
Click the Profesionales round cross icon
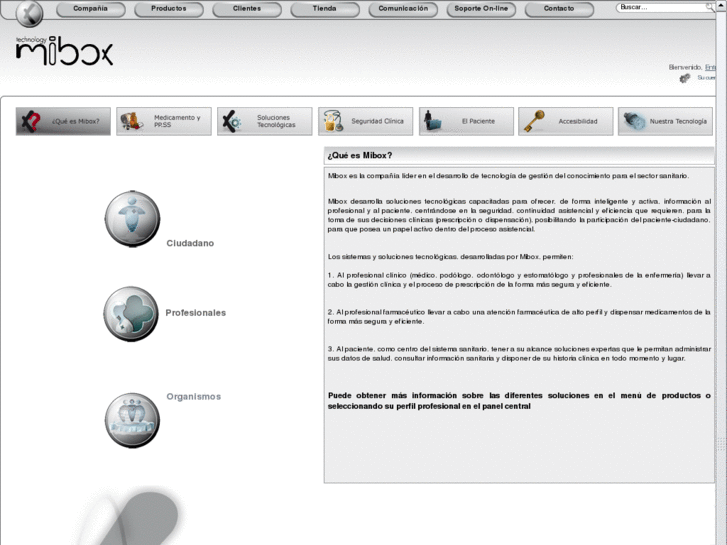coord(131,314)
